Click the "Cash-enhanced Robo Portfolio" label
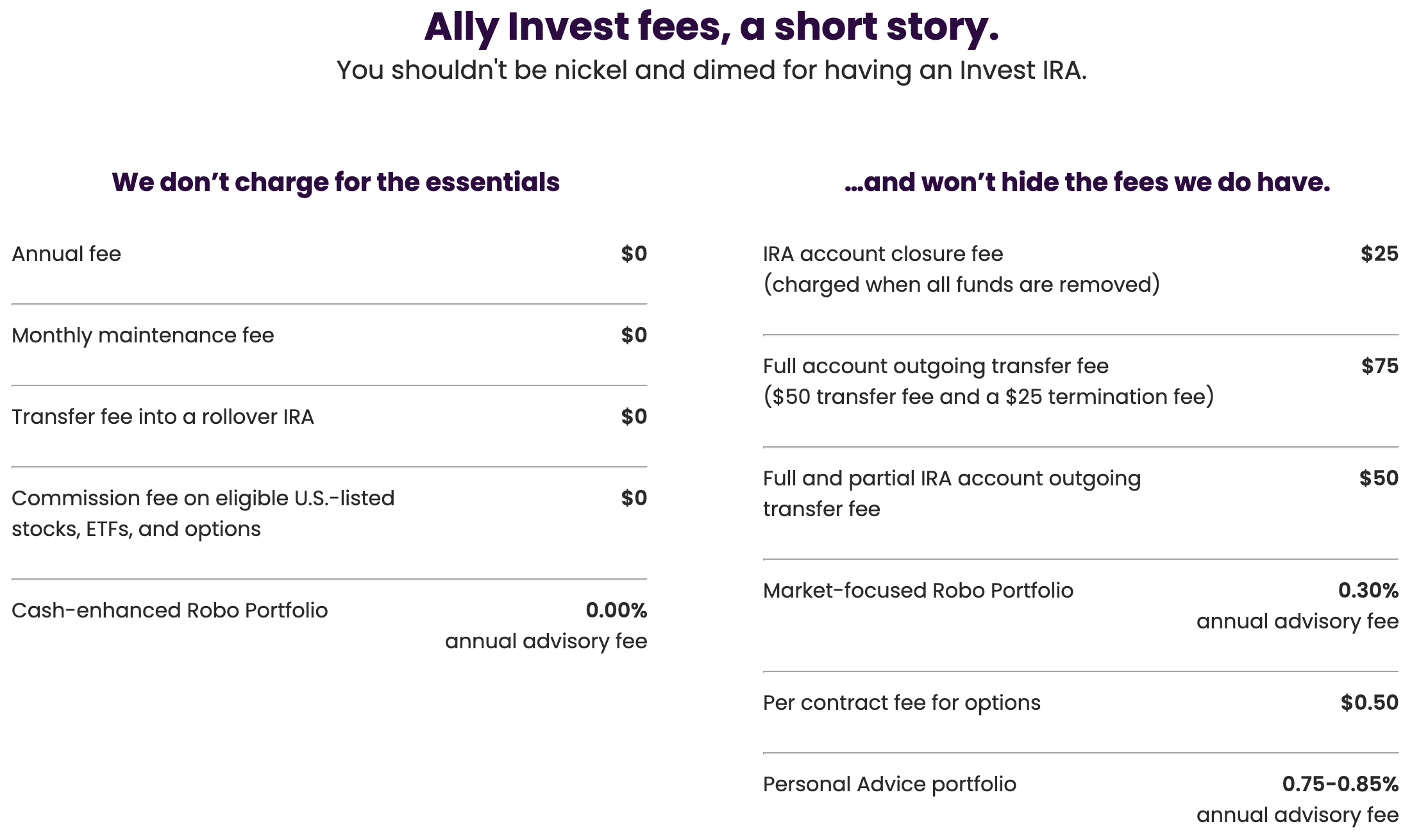This screenshot has width=1412, height=840. 169,610
